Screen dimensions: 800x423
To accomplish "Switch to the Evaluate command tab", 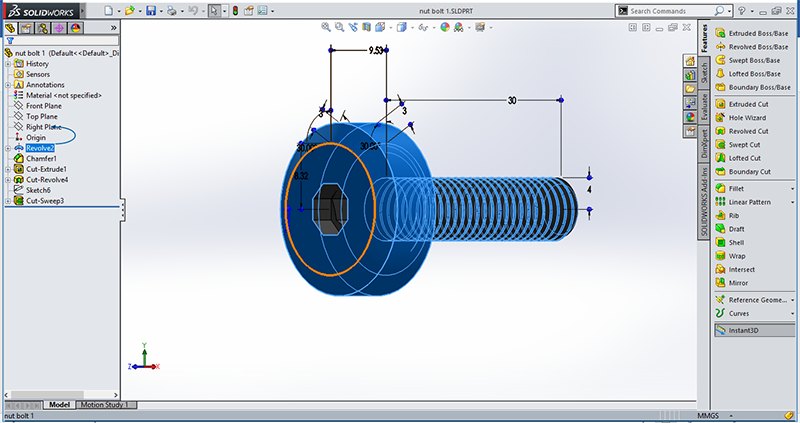I will coord(704,107).
